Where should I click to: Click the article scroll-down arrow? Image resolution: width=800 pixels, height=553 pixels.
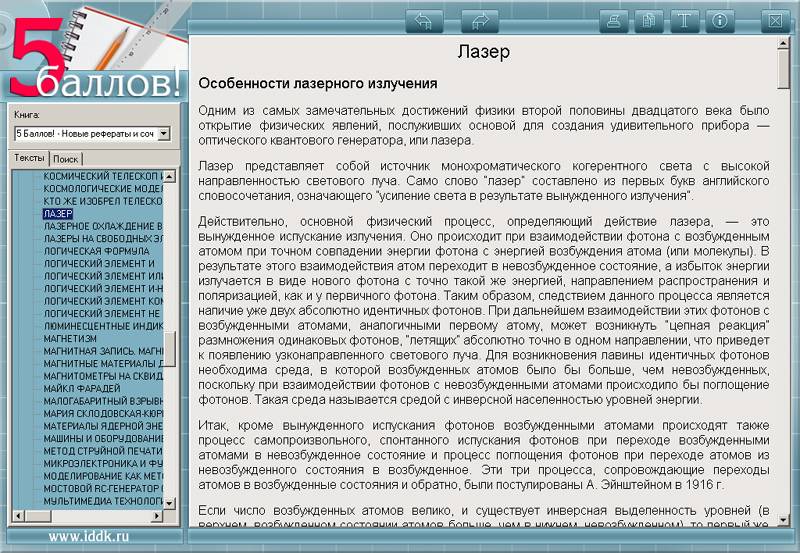783,520
